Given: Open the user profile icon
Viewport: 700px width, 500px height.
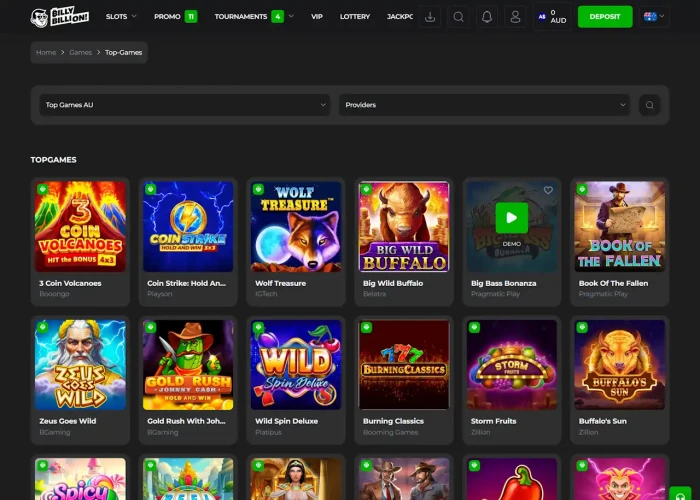Looking at the screenshot, I should point(515,17).
